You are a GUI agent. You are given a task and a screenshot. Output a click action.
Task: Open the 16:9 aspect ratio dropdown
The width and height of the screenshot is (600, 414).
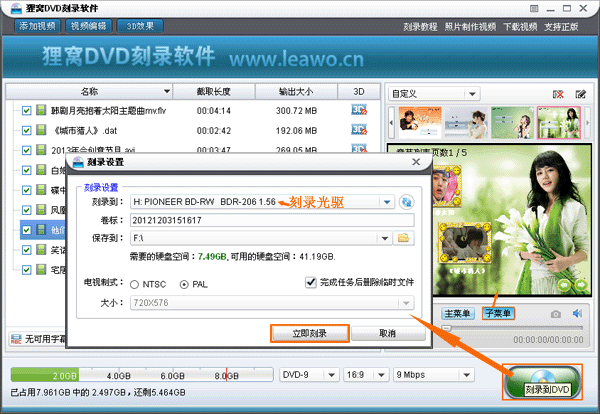381,375
